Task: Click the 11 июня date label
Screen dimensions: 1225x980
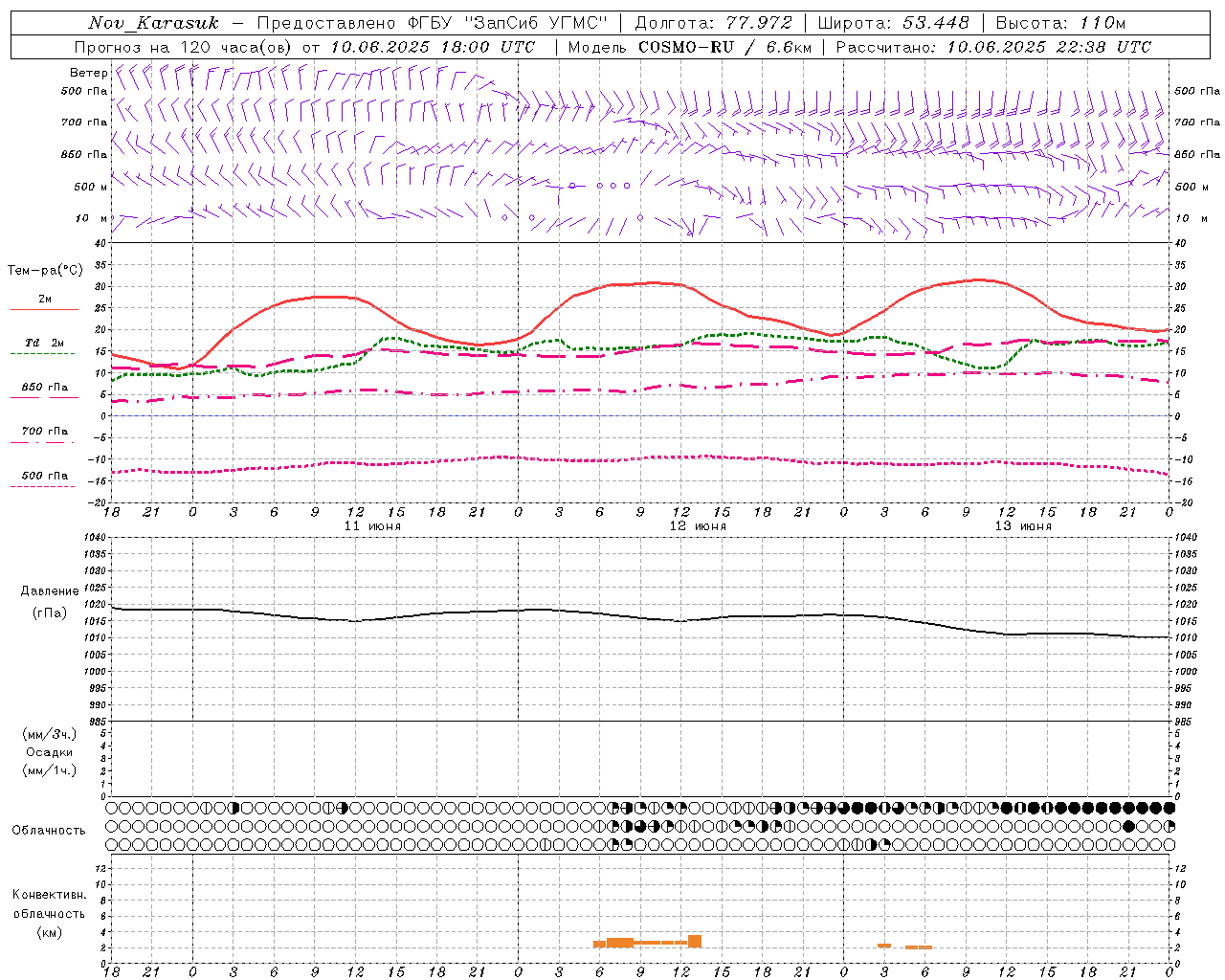Action: tap(373, 526)
